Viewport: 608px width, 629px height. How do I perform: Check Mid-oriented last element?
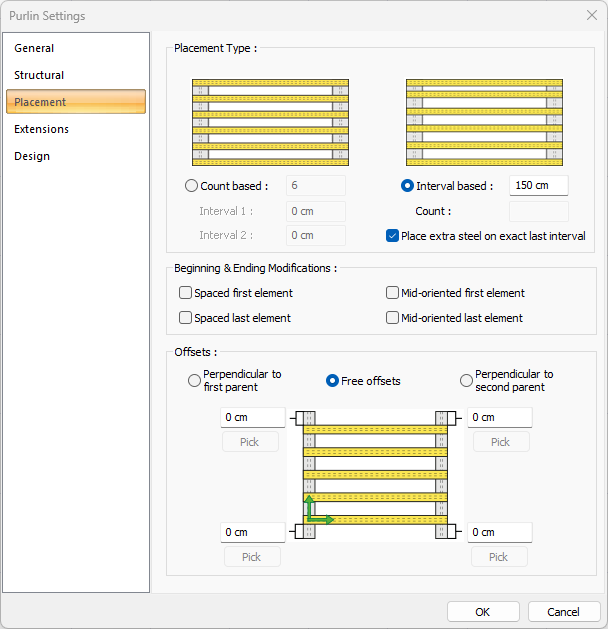(x=393, y=318)
